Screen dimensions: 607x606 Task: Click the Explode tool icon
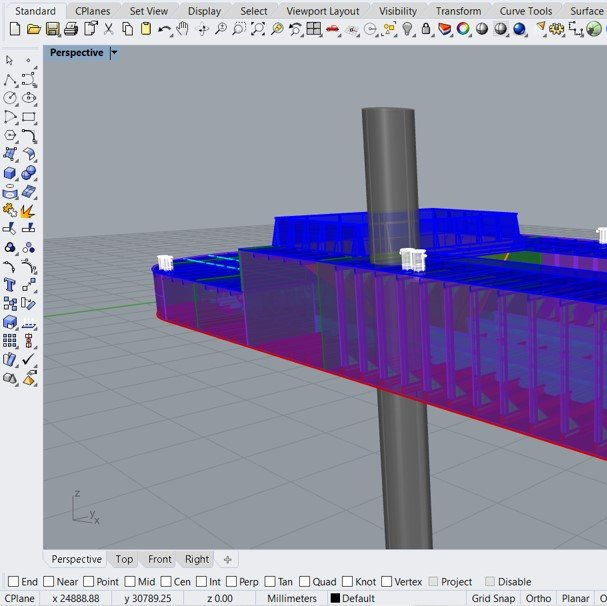[28, 211]
